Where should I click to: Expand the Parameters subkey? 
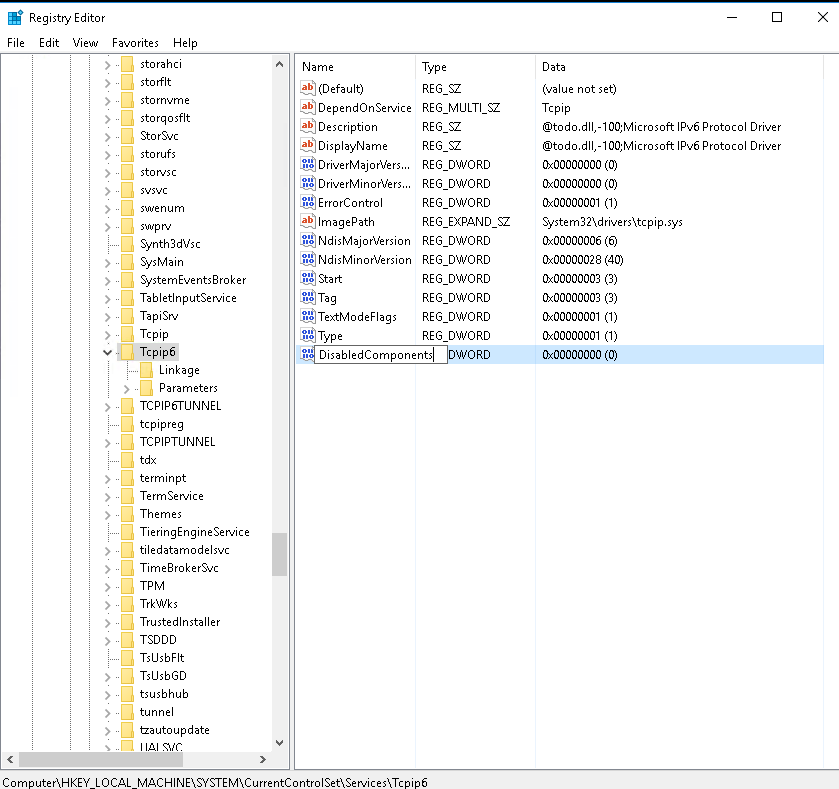pos(127,388)
